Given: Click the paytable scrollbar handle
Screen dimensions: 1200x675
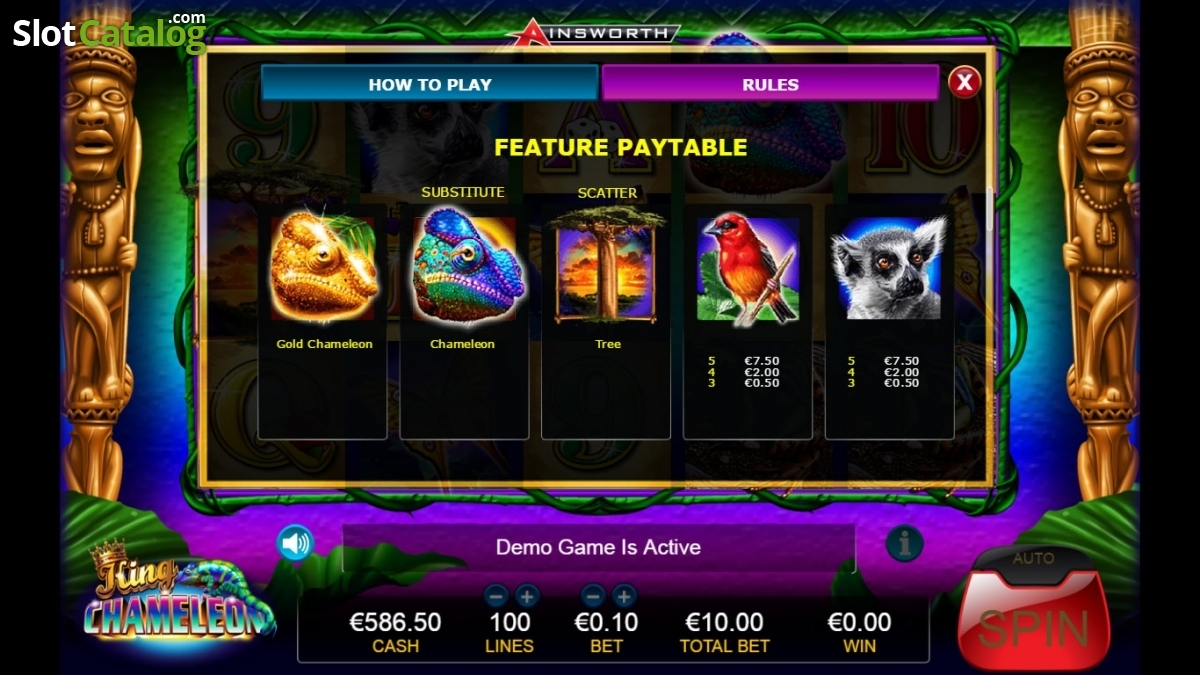Looking at the screenshot, I should (x=990, y=210).
